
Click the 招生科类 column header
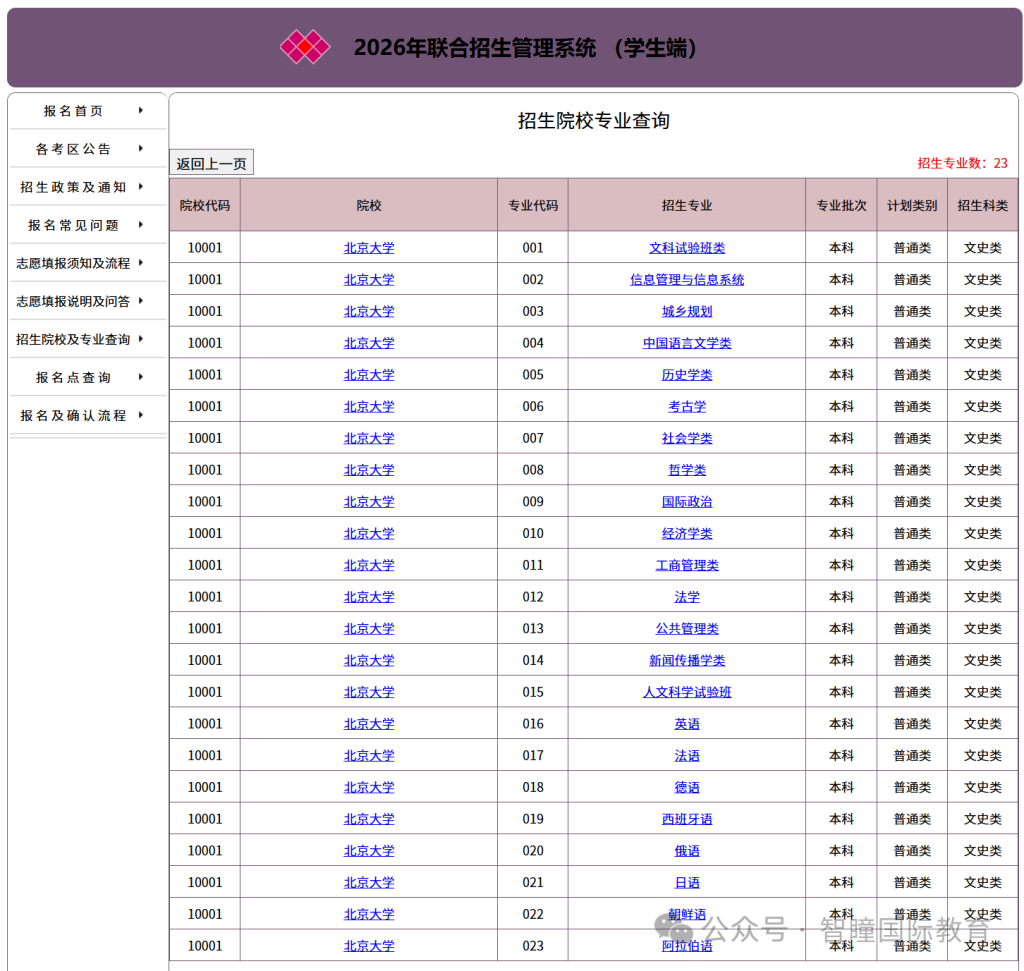[982, 205]
